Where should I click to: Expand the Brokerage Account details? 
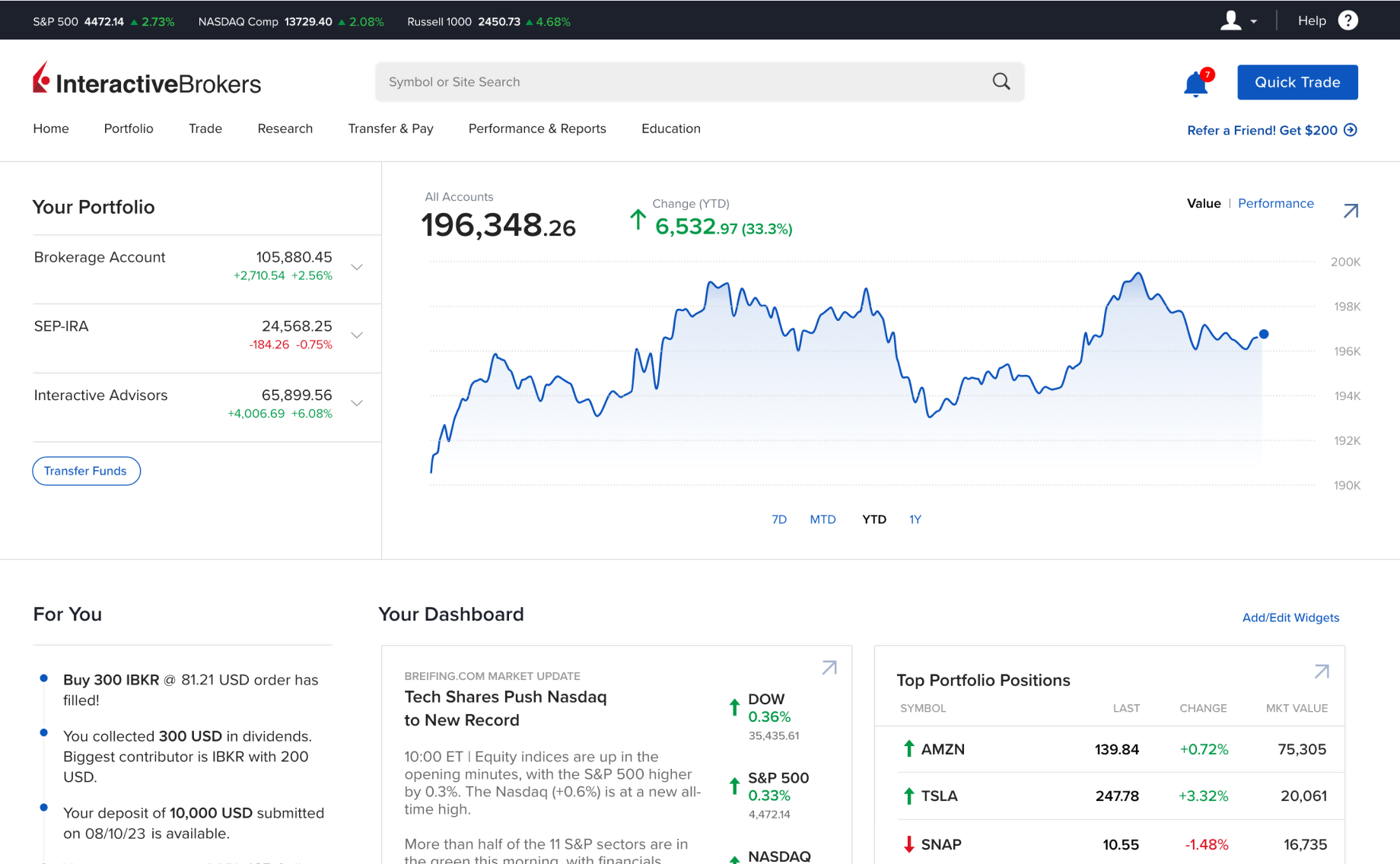[x=356, y=266]
